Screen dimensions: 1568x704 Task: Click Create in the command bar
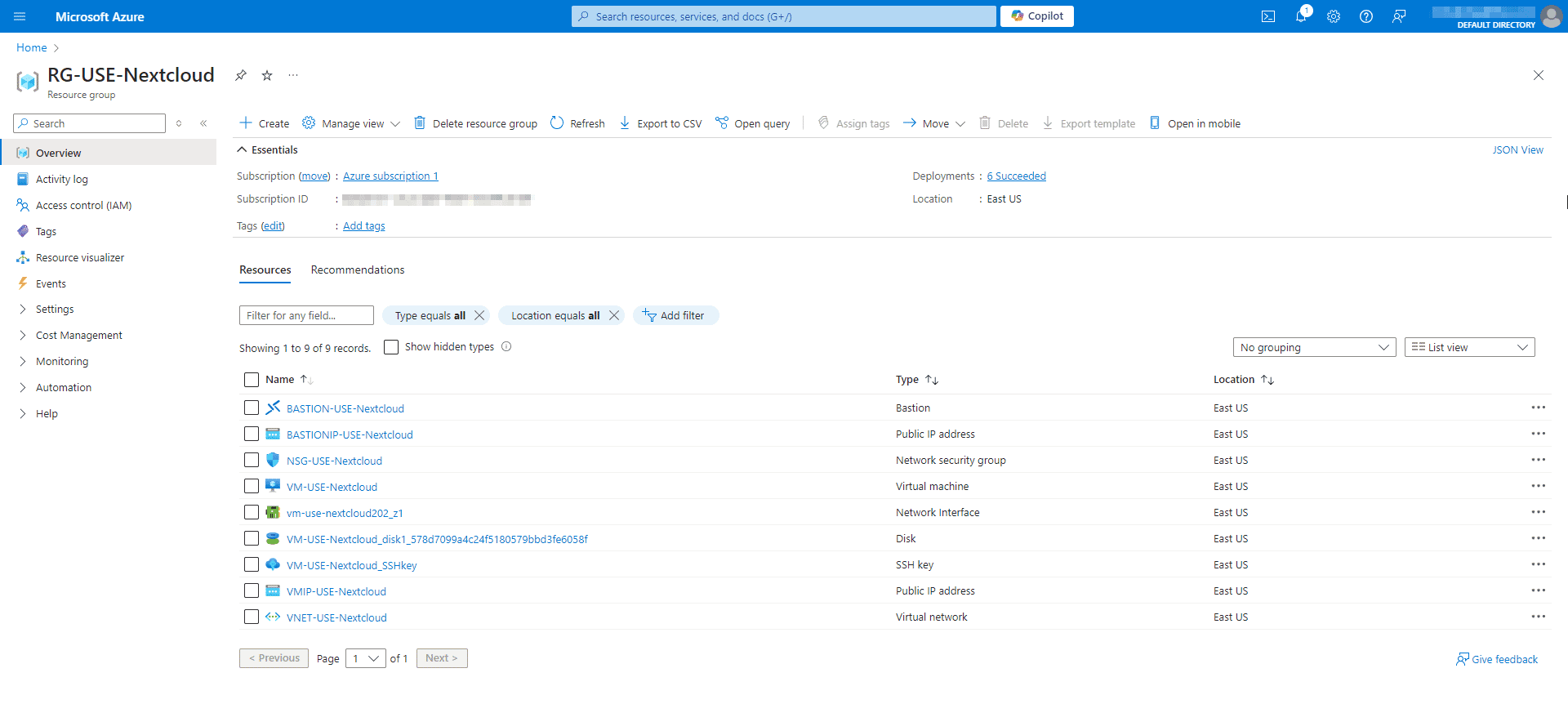[x=265, y=123]
